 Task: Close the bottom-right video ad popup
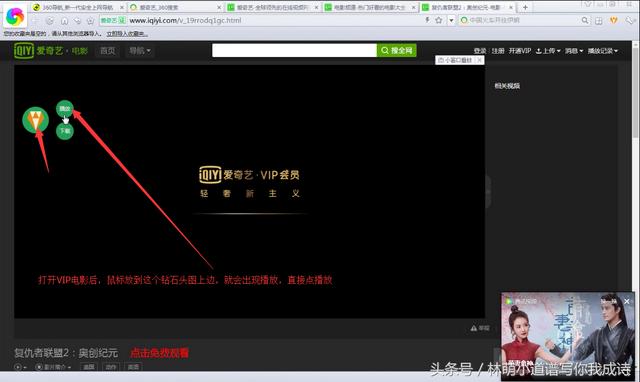click(627, 301)
